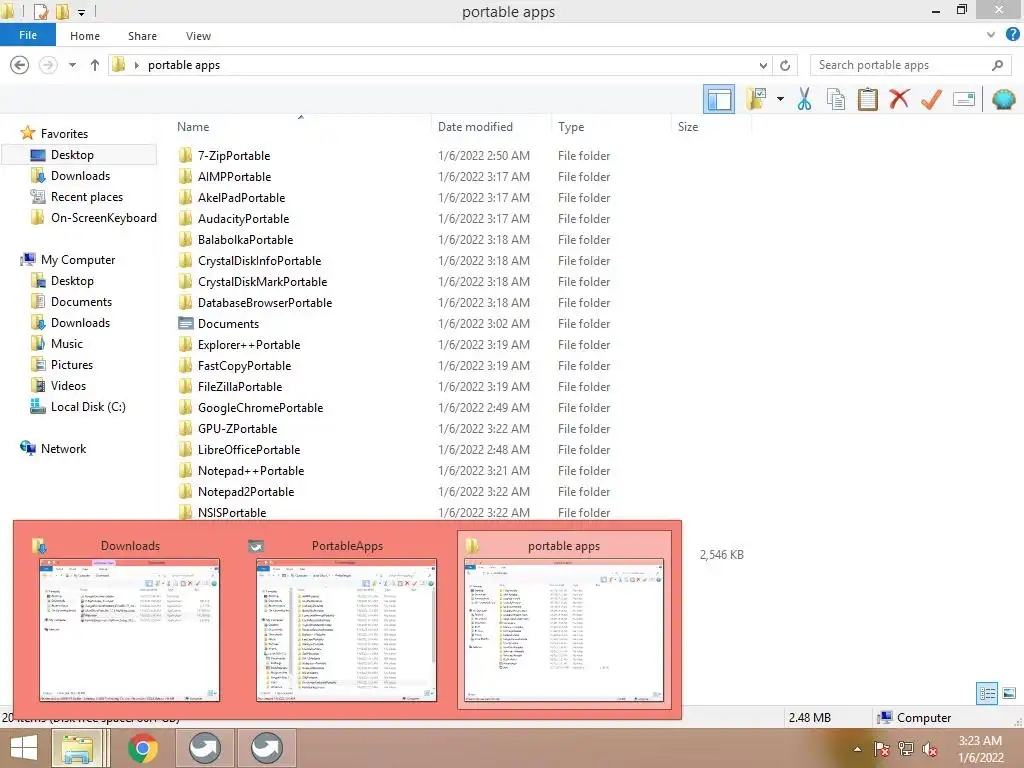The image size is (1024, 768).
Task: Switch to large icons view button
Action: (x=1009, y=693)
